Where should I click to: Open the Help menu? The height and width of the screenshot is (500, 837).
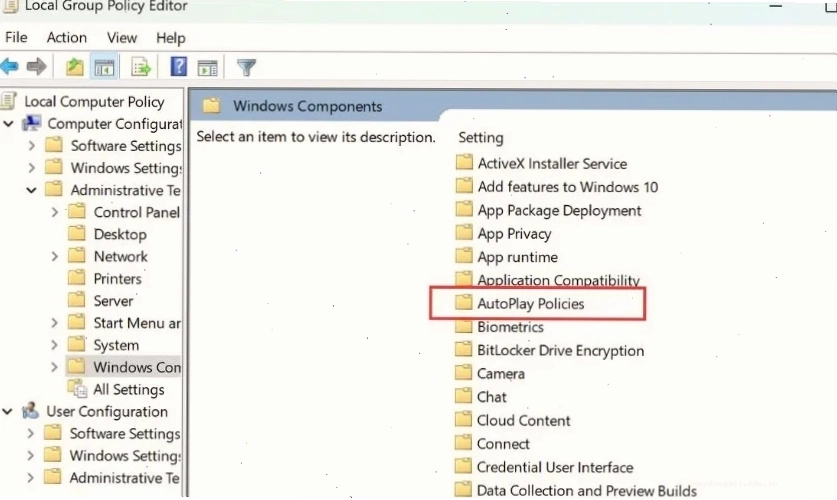click(171, 38)
